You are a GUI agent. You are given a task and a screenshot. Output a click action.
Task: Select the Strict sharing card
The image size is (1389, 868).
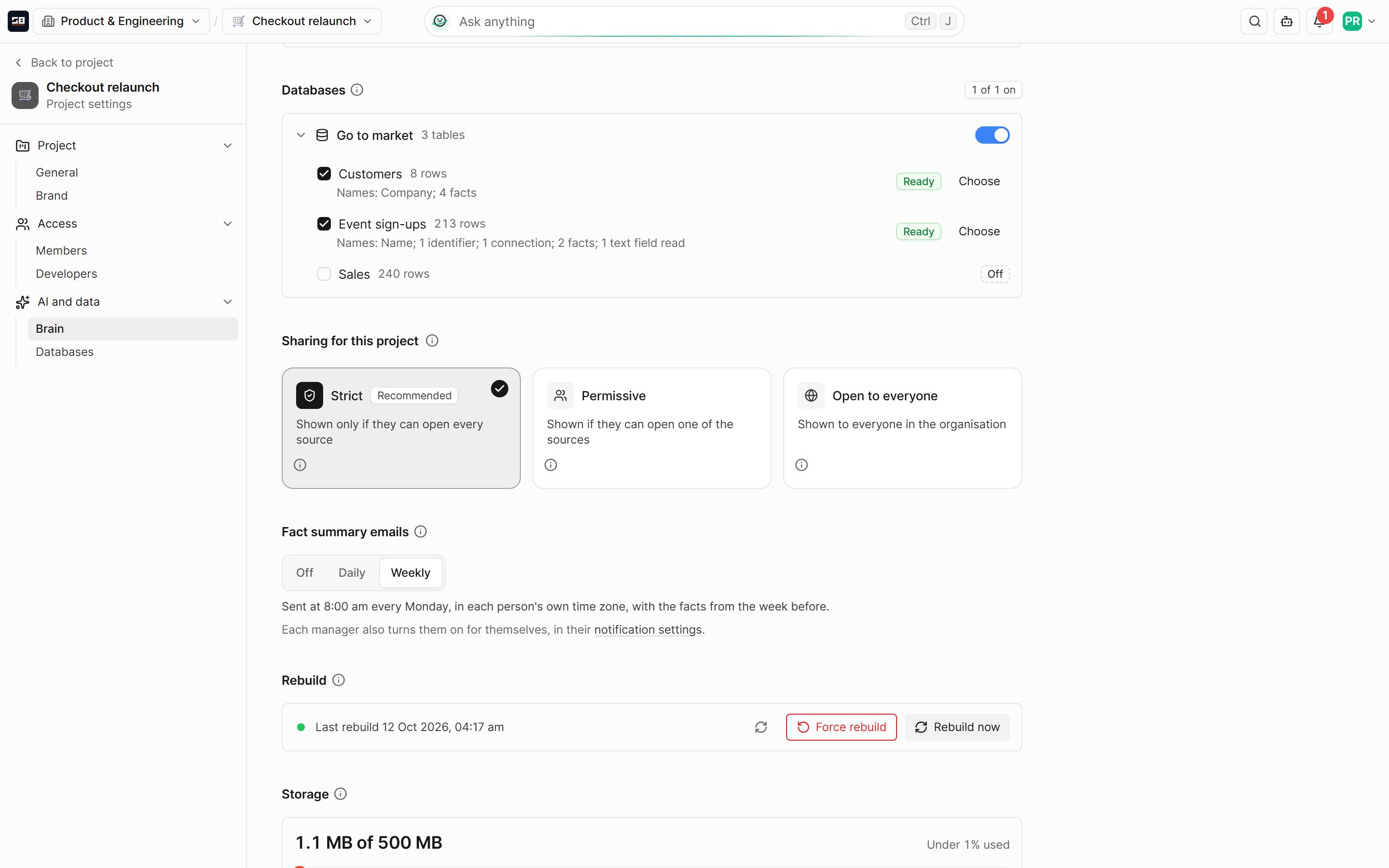pyautogui.click(x=401, y=428)
